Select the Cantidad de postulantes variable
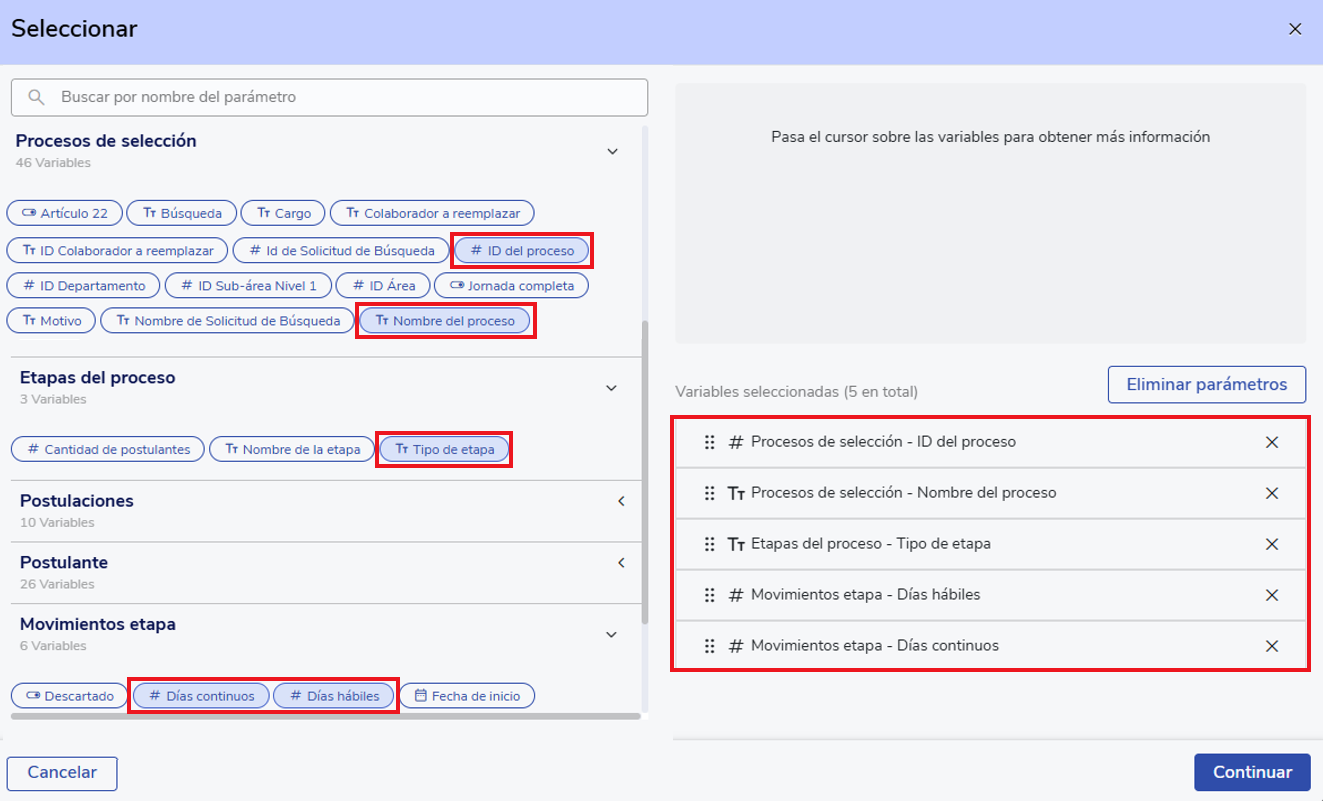1323x801 pixels. 108,450
